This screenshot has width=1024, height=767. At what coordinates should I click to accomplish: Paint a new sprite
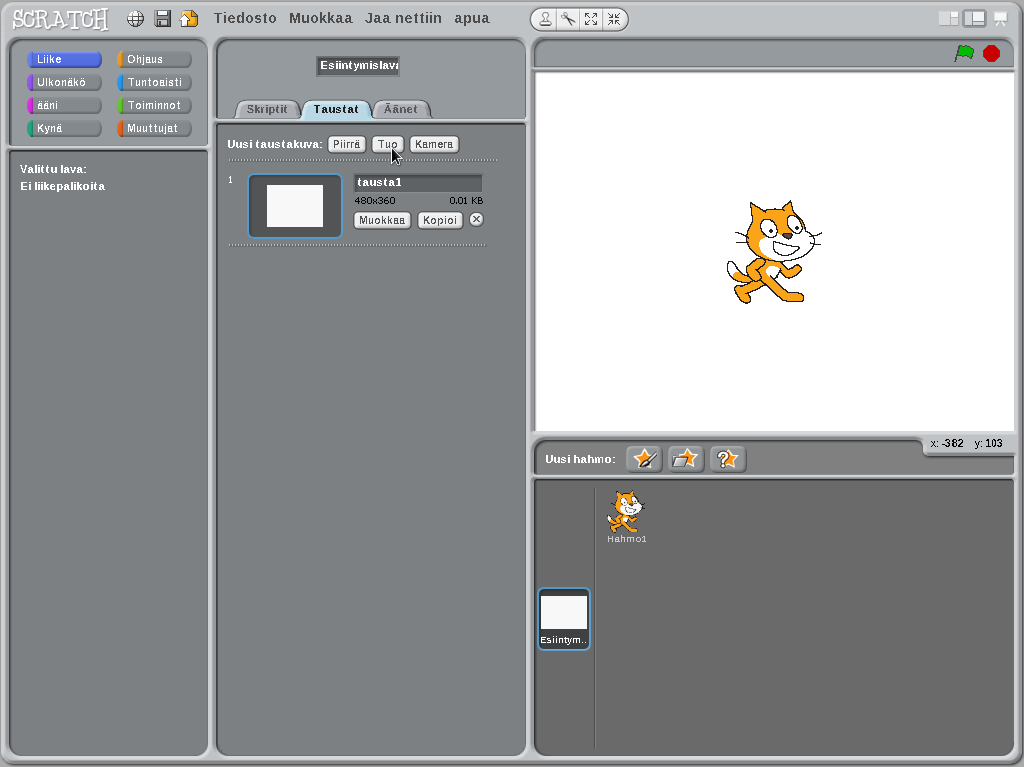coord(644,459)
